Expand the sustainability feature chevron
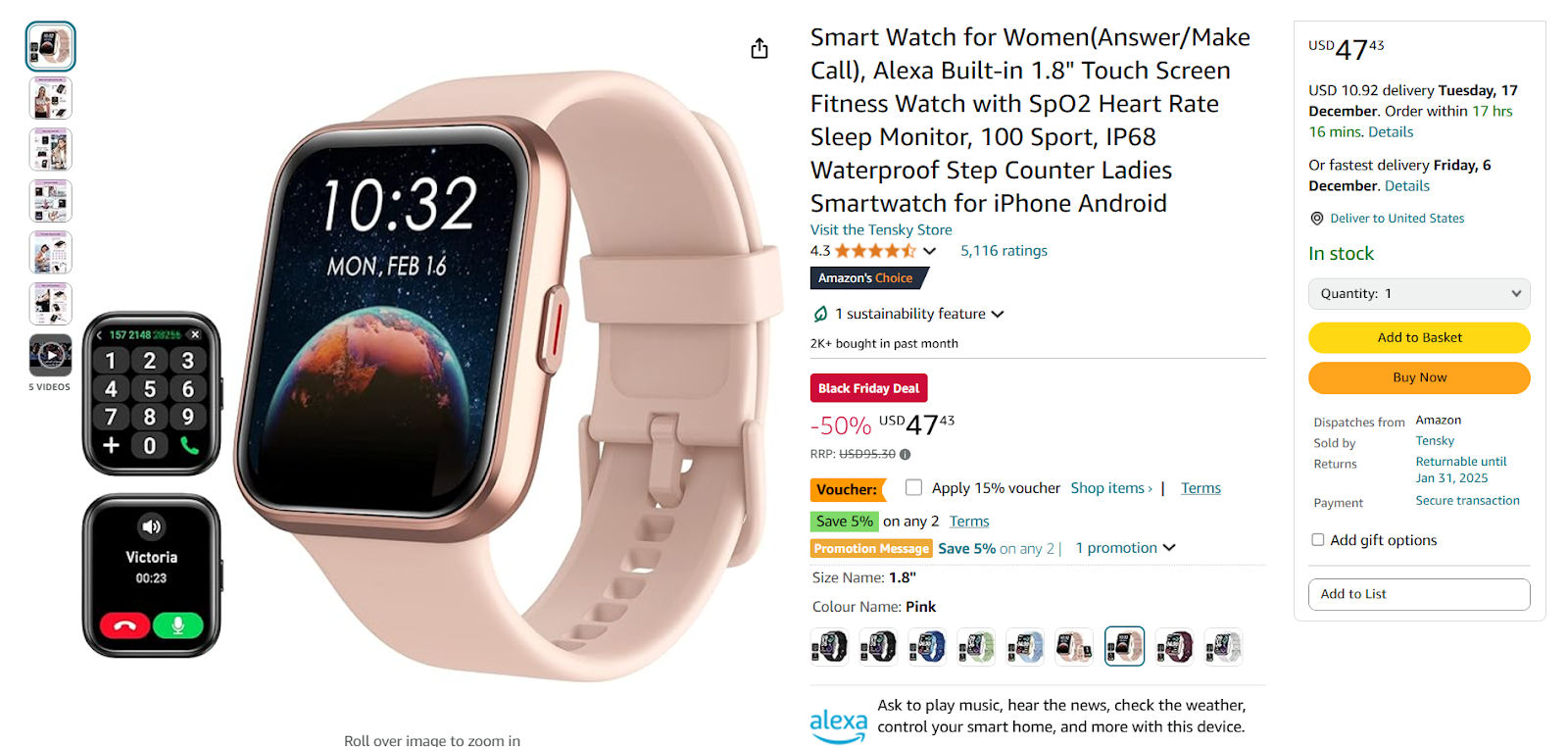This screenshot has width=1568, height=747. point(998,315)
